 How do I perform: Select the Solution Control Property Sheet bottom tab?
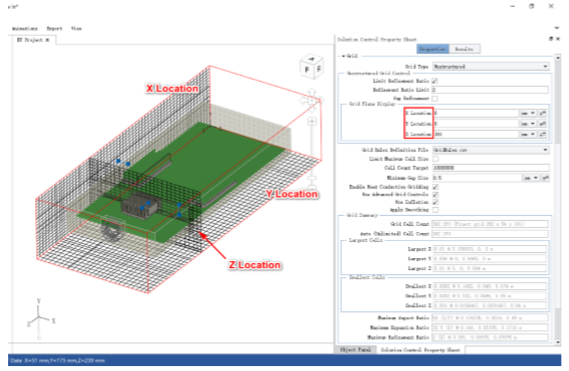pos(420,350)
